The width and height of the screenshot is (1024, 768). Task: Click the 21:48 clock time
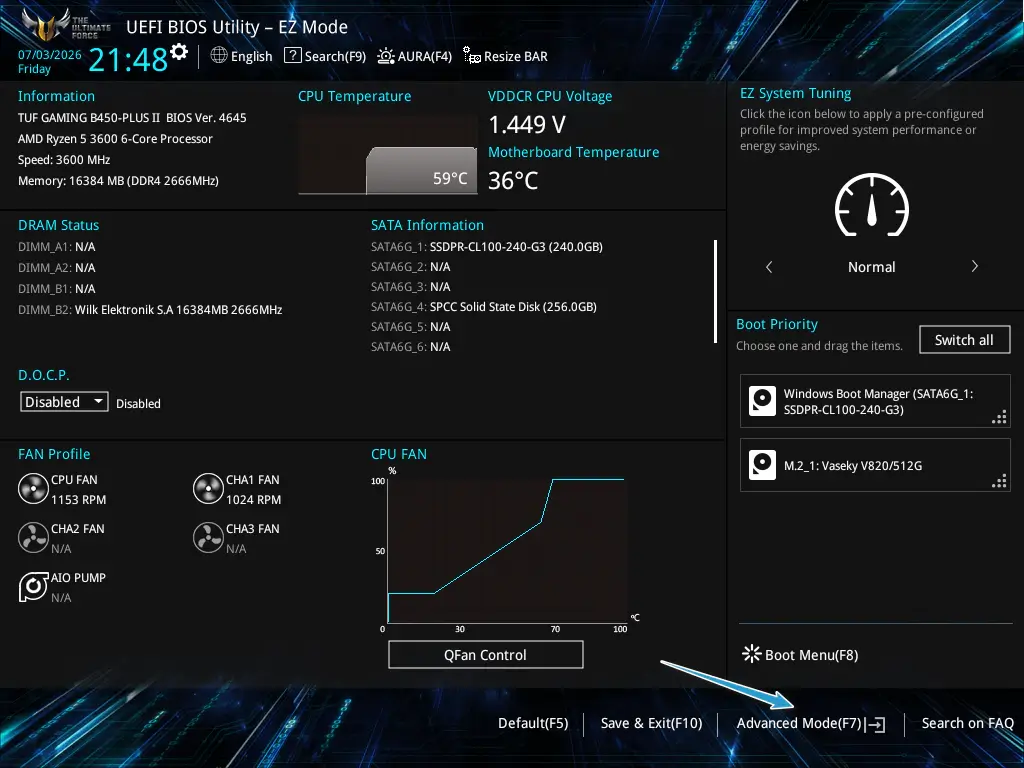point(128,60)
